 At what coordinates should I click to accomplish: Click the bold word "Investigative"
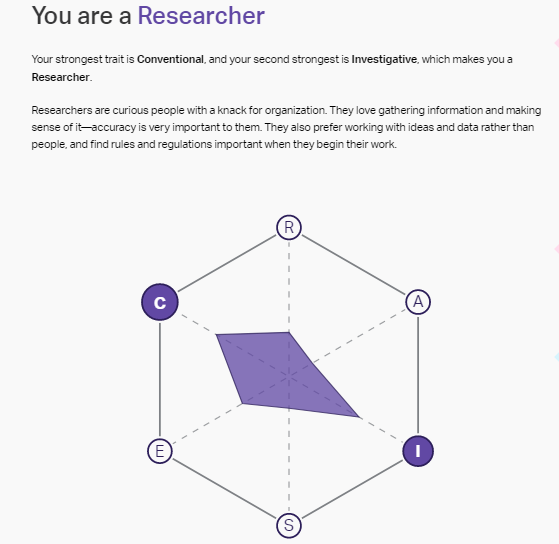point(384,59)
